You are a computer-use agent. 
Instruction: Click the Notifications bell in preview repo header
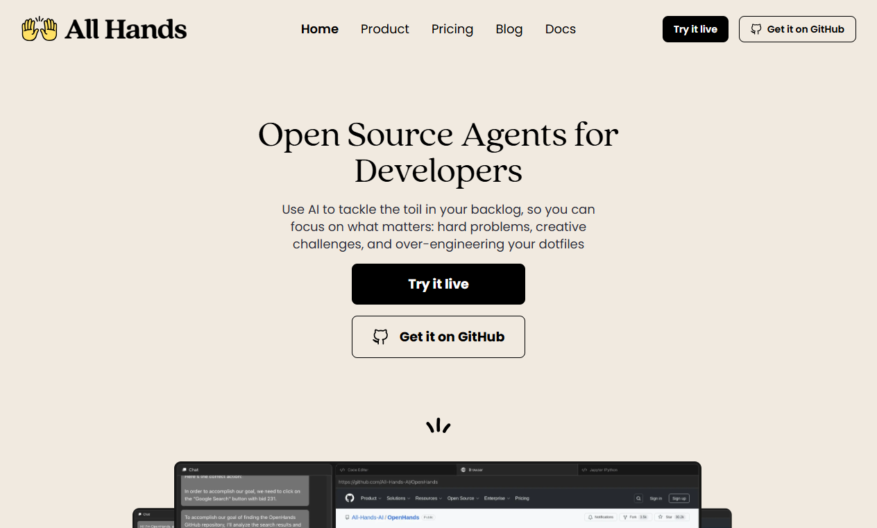coord(590,517)
